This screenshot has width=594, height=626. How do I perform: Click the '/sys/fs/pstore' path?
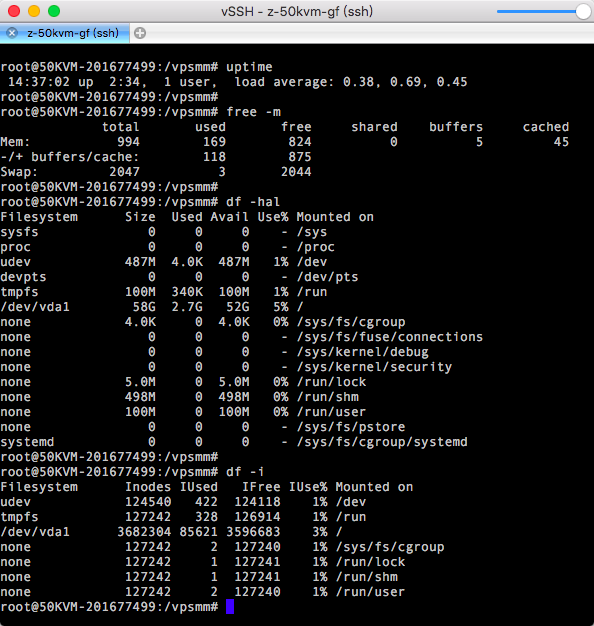[x=351, y=427]
